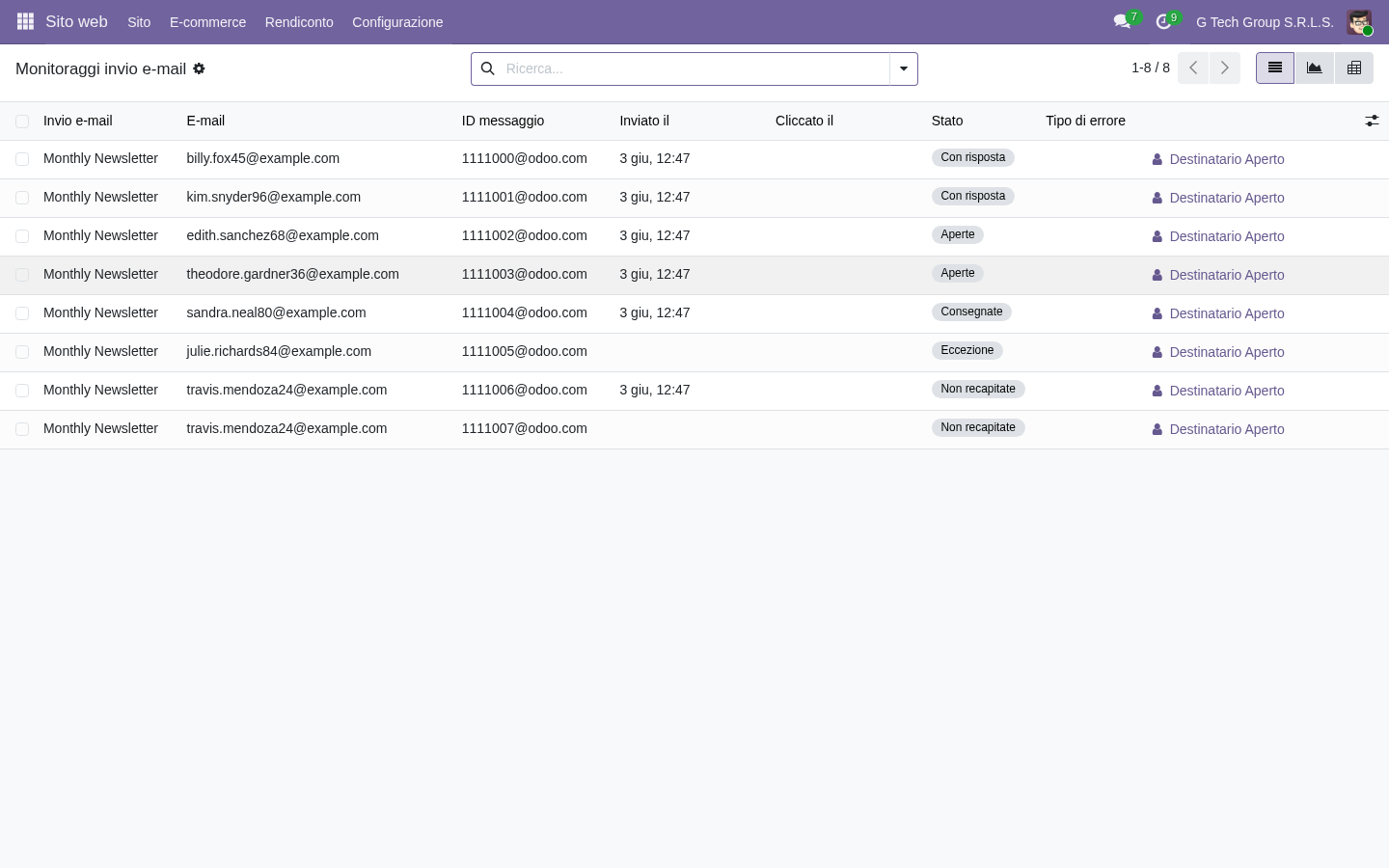Open Destinatario Aperto link for billy.fox45
This screenshot has height=868, width=1389.
[x=1227, y=159]
